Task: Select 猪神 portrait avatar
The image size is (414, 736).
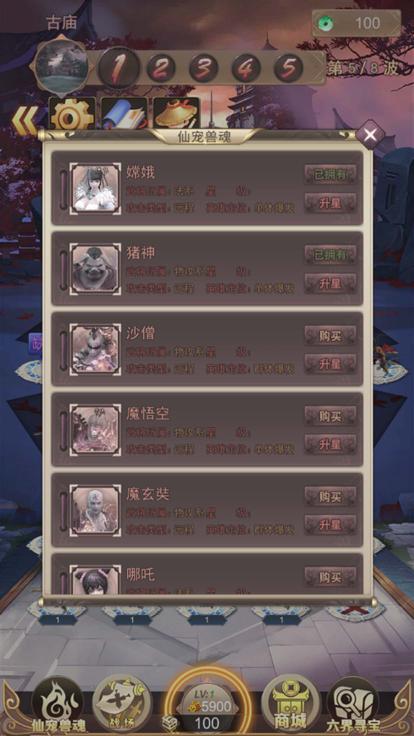Action: point(95,268)
